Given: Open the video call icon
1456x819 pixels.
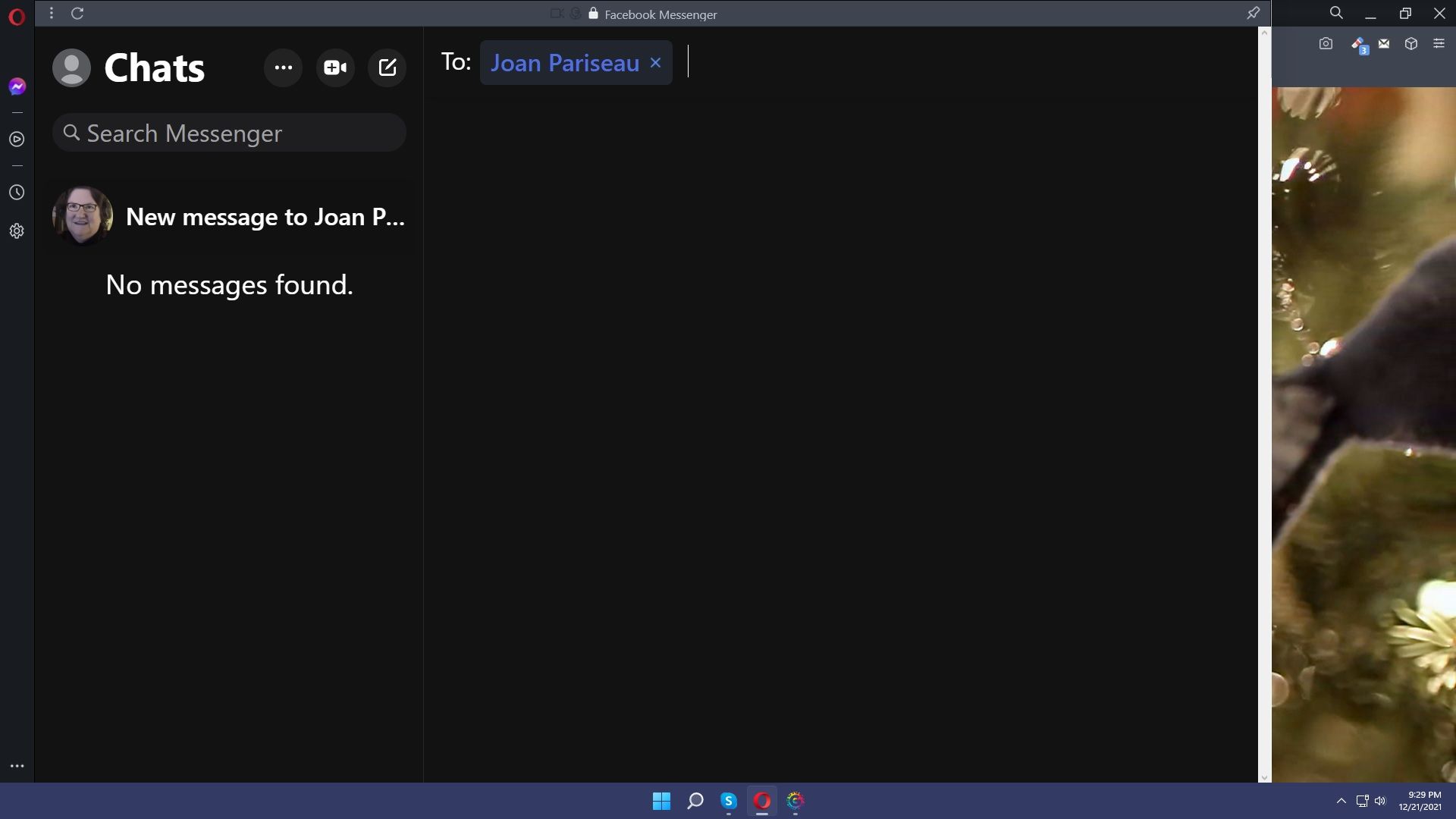Looking at the screenshot, I should [x=335, y=67].
